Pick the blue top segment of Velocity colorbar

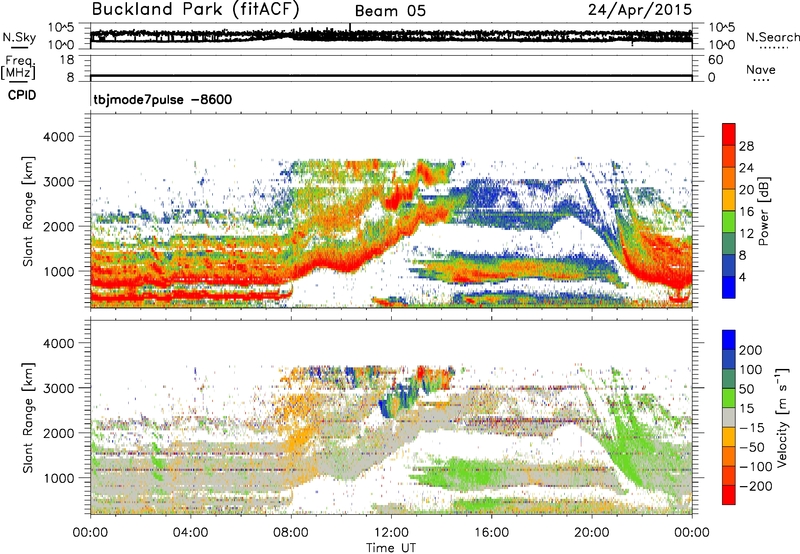coord(729,340)
